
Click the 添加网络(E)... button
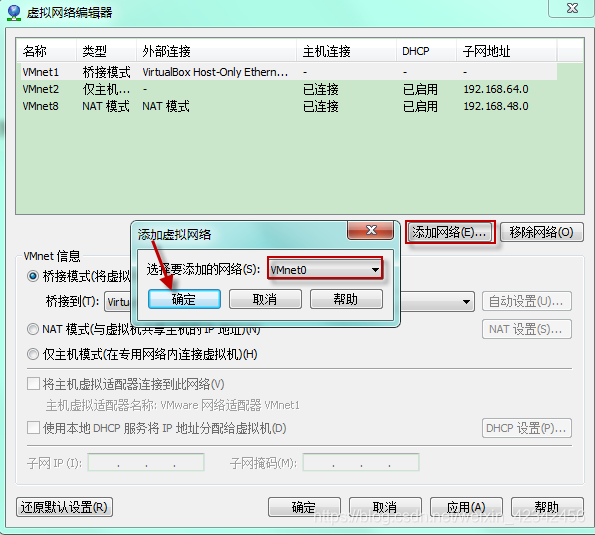point(450,232)
